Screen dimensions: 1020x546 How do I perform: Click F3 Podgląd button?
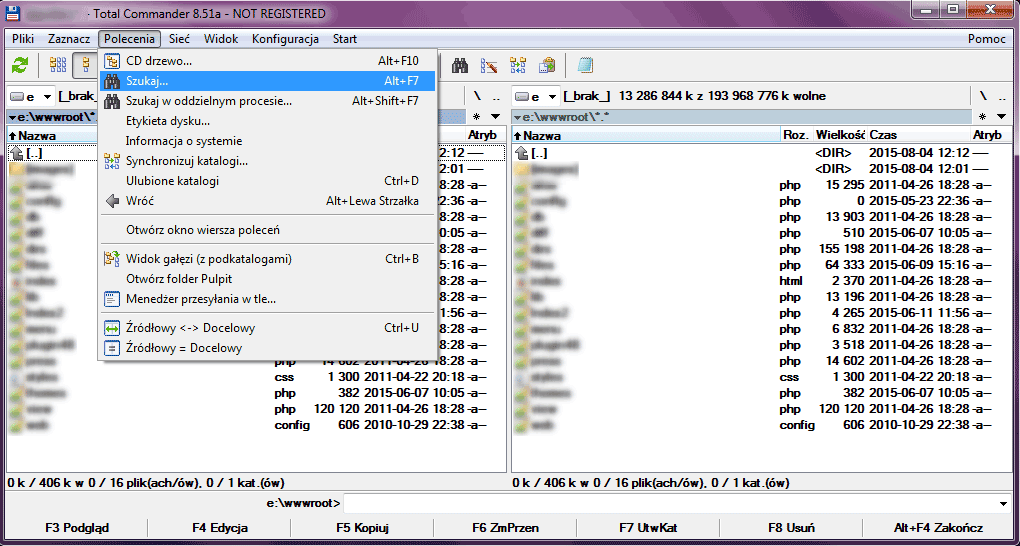[77, 528]
